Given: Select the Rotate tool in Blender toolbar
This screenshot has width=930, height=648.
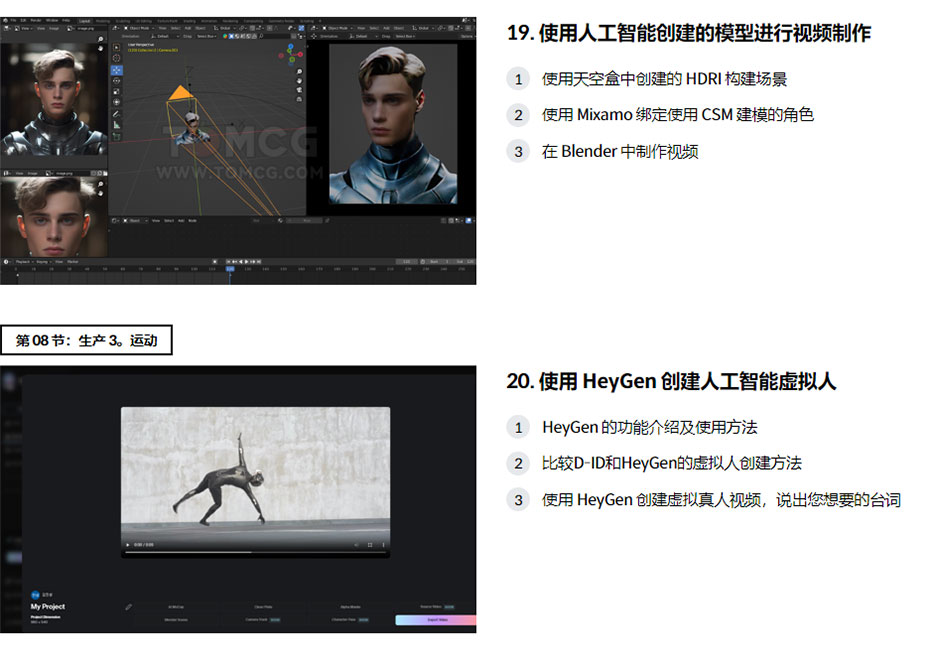Looking at the screenshot, I should [x=117, y=81].
